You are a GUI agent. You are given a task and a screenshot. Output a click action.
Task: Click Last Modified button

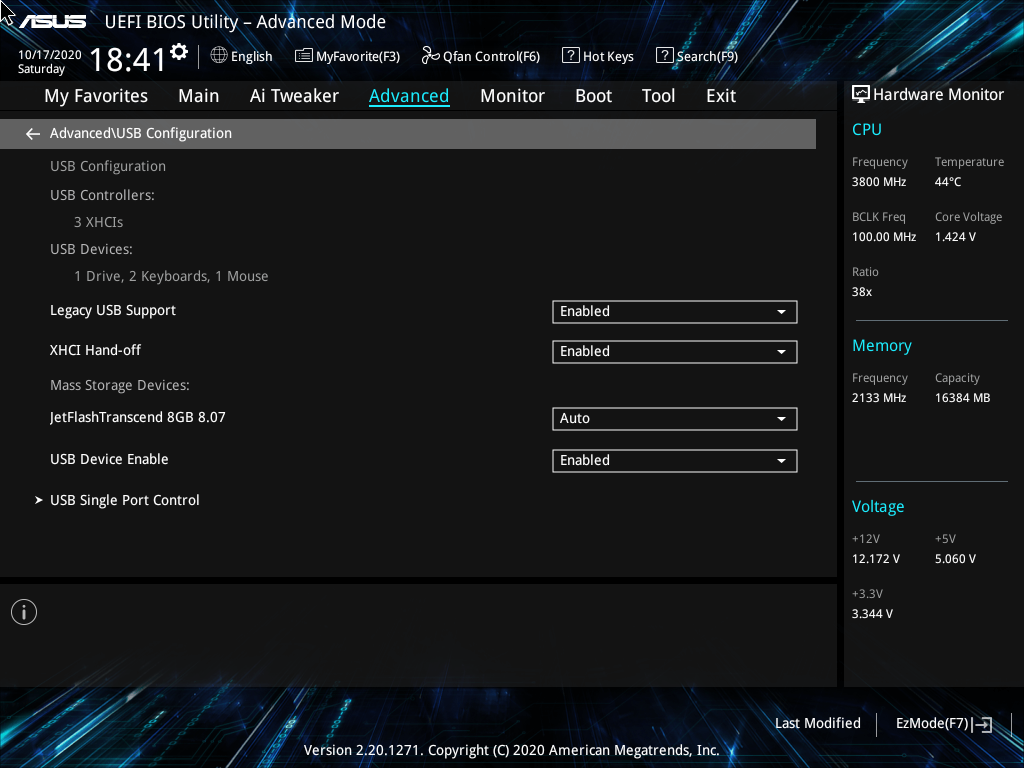coord(818,724)
